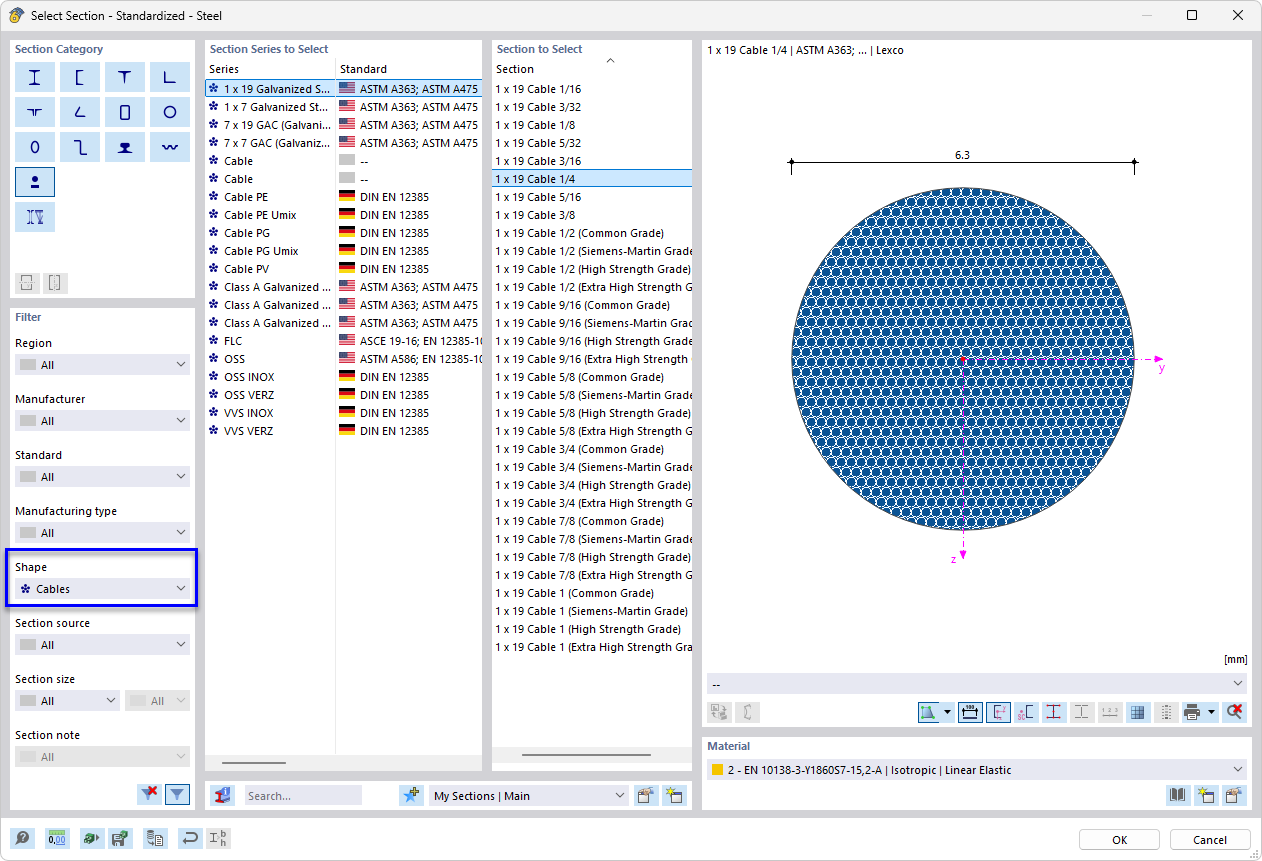Click the Cancel button
This screenshot has height=861, width=1262.
click(1209, 840)
